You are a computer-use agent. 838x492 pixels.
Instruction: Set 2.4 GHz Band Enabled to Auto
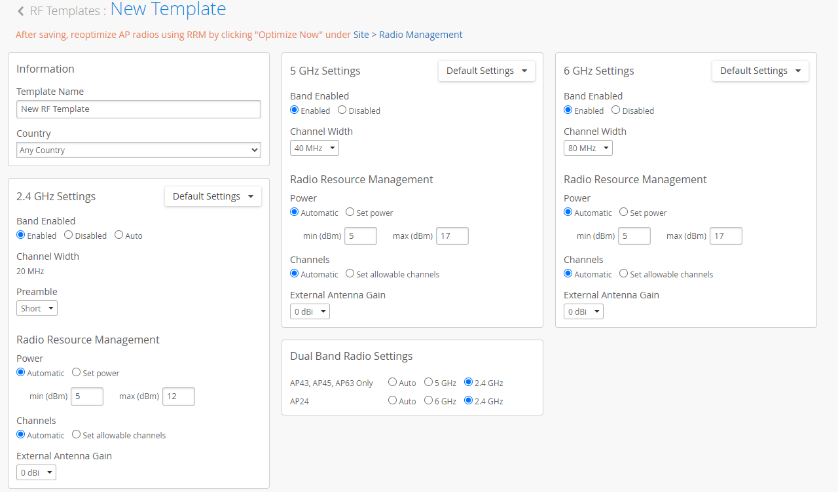[119, 235]
